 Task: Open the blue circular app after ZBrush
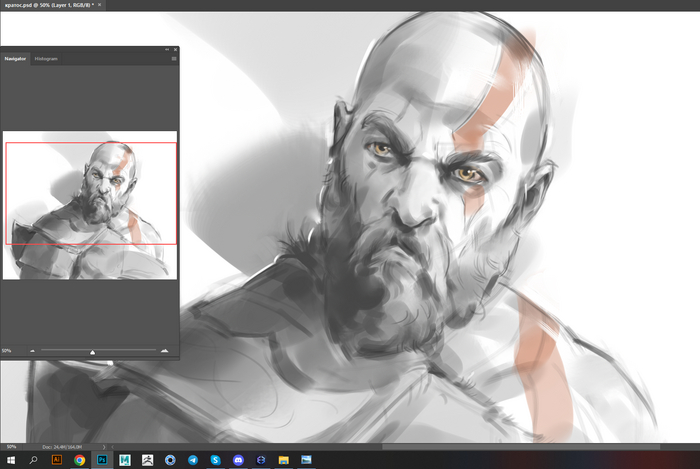coord(170,460)
